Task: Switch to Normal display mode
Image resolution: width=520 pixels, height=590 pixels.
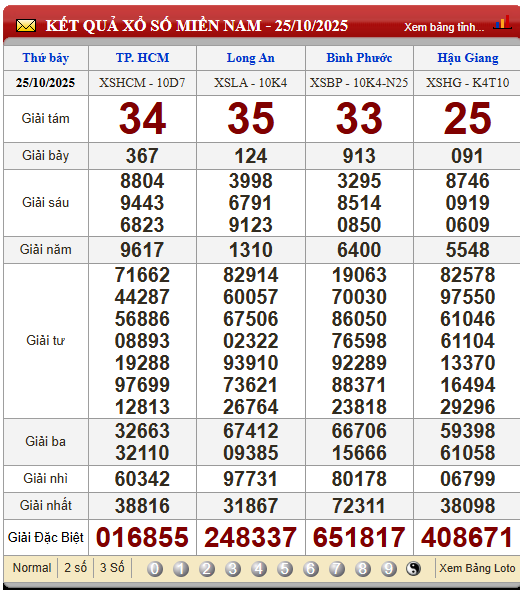Action: tap(32, 567)
